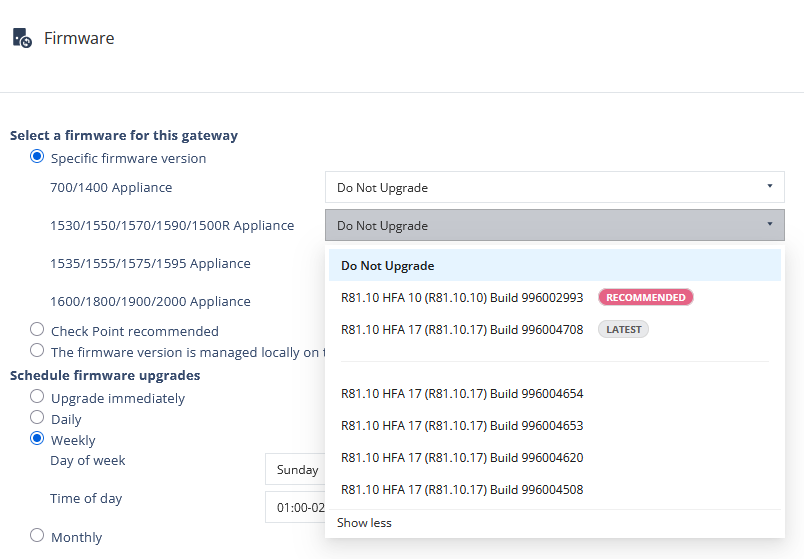Click 1530/1550/1570/1590/1500R Appliance label
The width and height of the screenshot is (804, 559).
(172, 225)
